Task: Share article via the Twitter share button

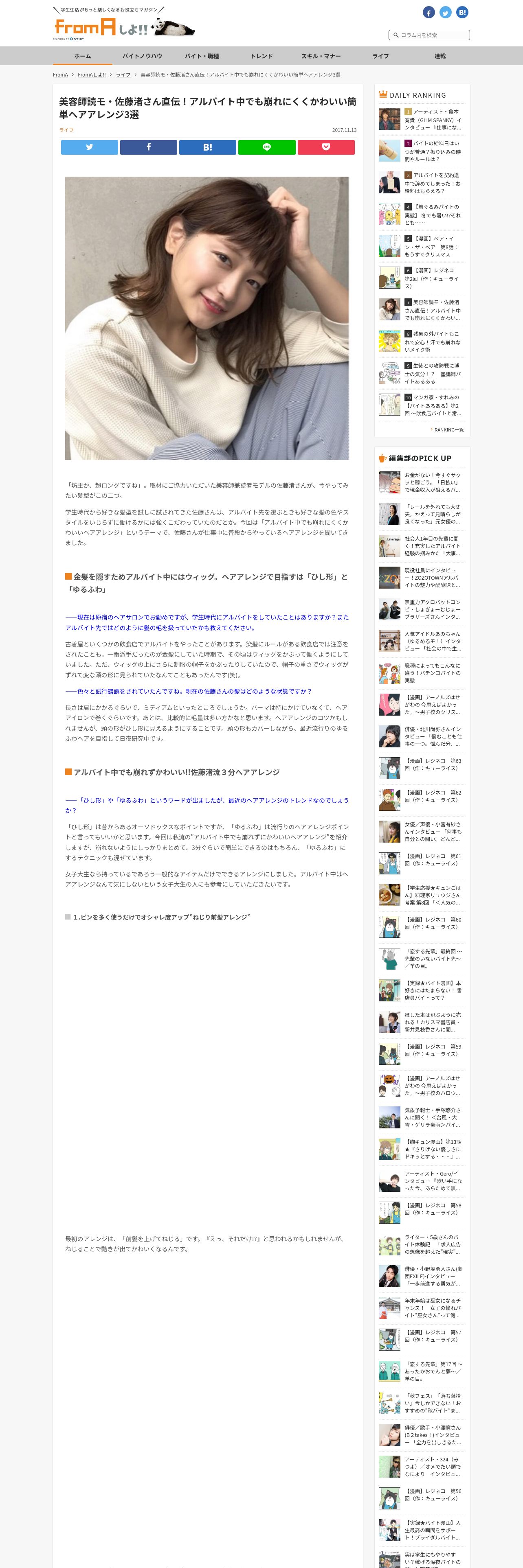Action: coord(90,147)
